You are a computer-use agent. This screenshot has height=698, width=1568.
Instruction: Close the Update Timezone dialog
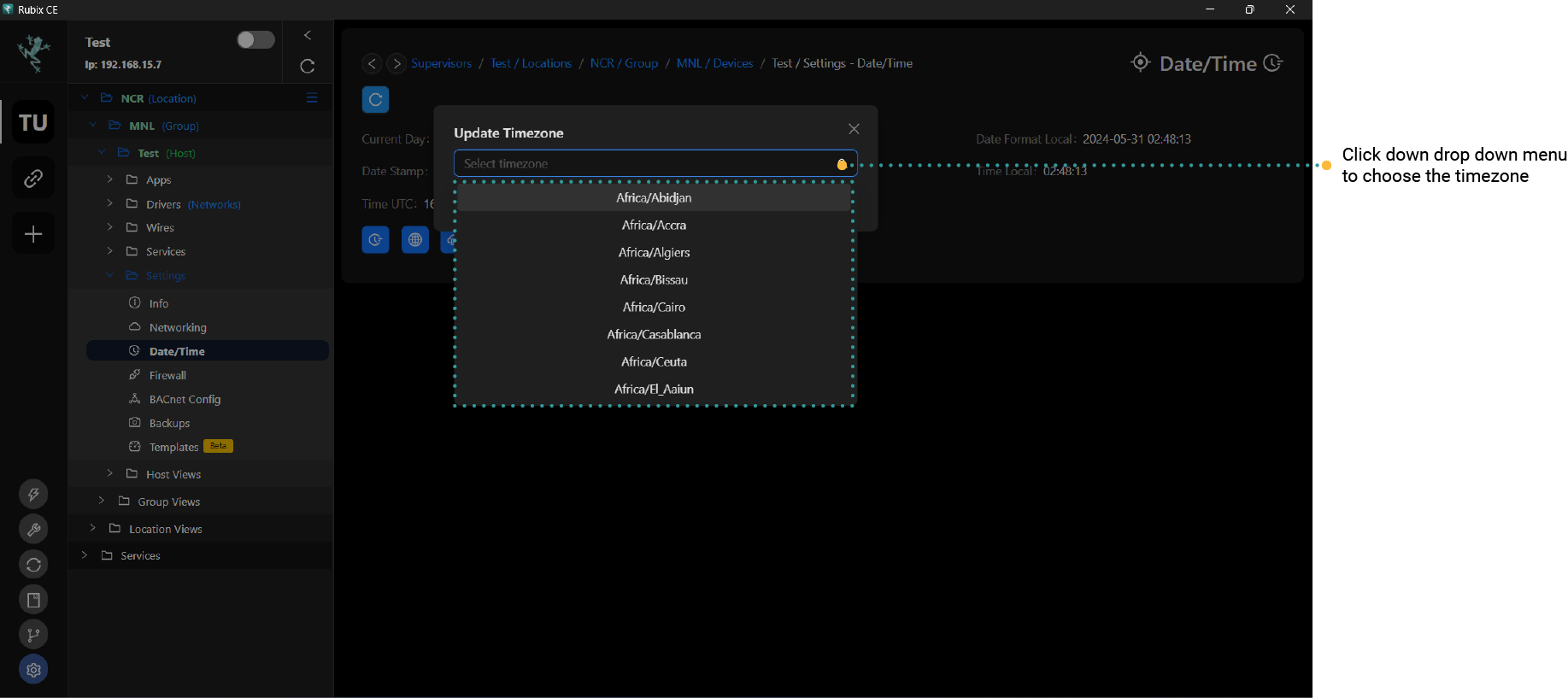pyautogui.click(x=854, y=129)
